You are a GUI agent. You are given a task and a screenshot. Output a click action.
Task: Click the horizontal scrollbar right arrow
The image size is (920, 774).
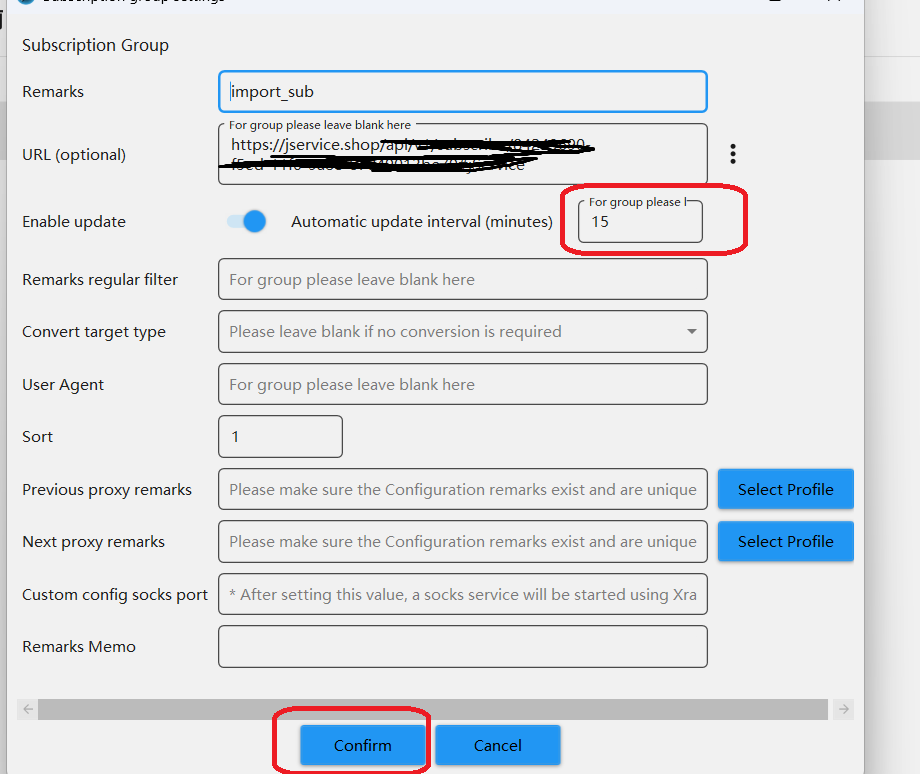[844, 709]
